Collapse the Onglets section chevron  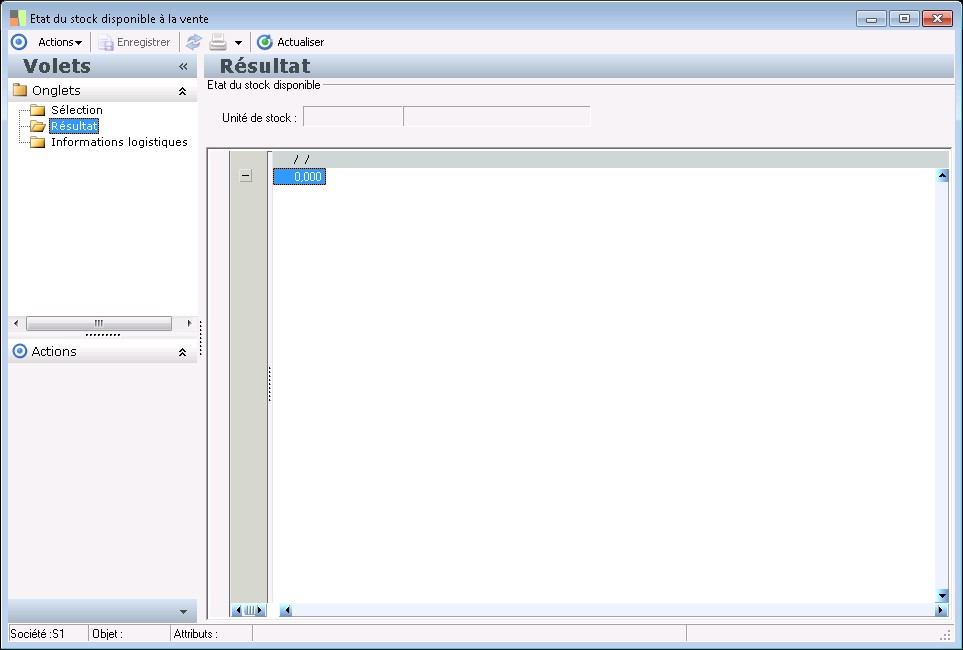[182, 91]
